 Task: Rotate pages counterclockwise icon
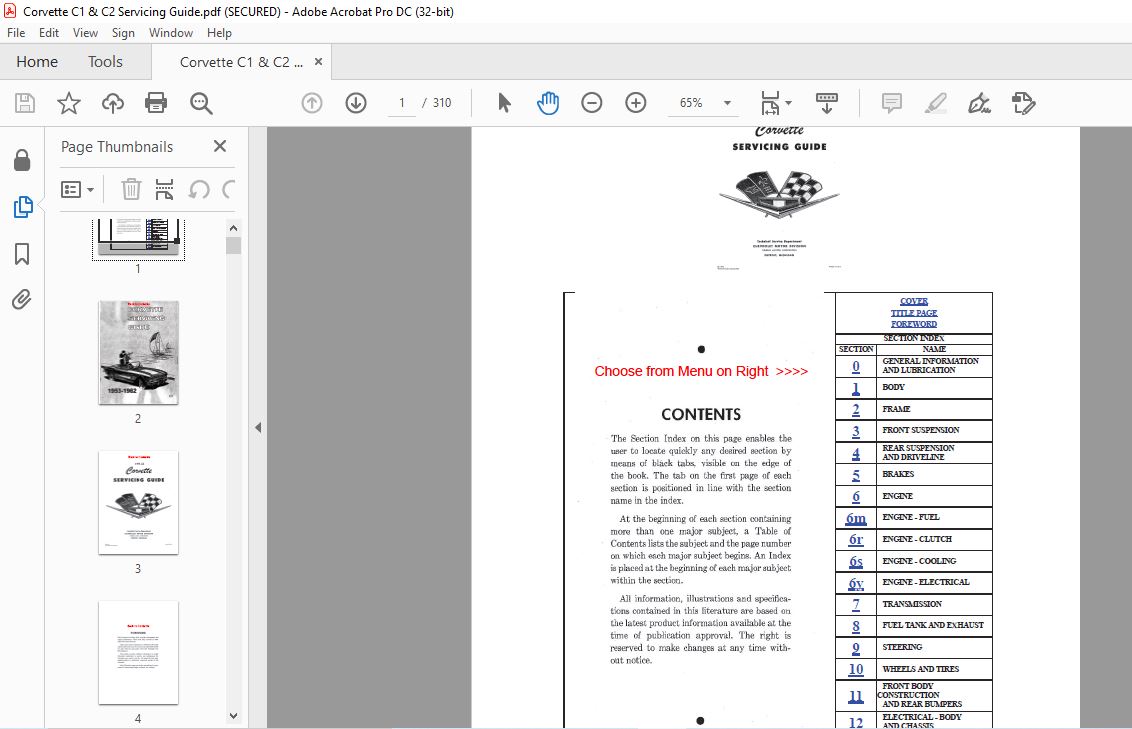[x=199, y=190]
